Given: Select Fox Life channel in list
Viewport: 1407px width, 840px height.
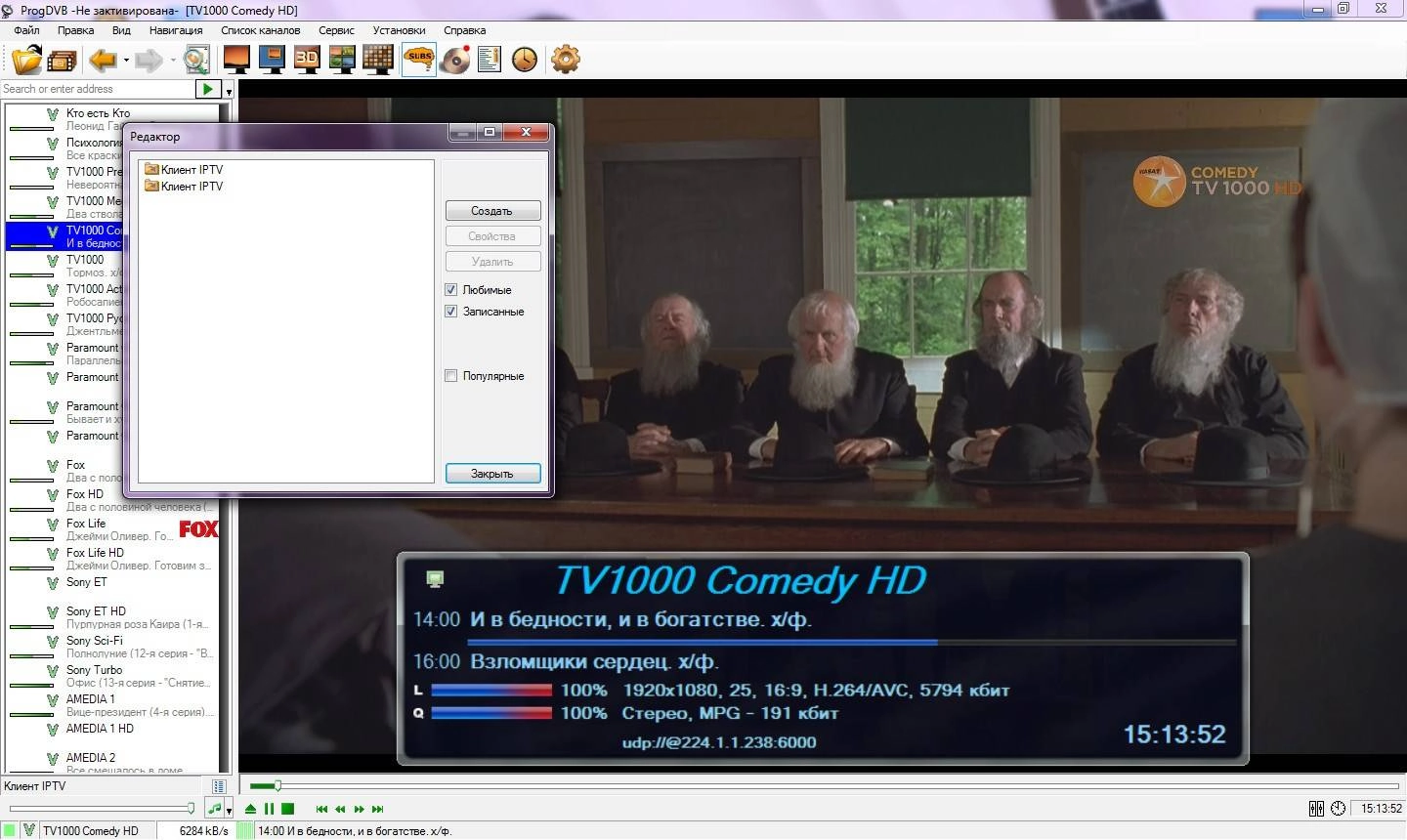Looking at the screenshot, I should click(112, 529).
